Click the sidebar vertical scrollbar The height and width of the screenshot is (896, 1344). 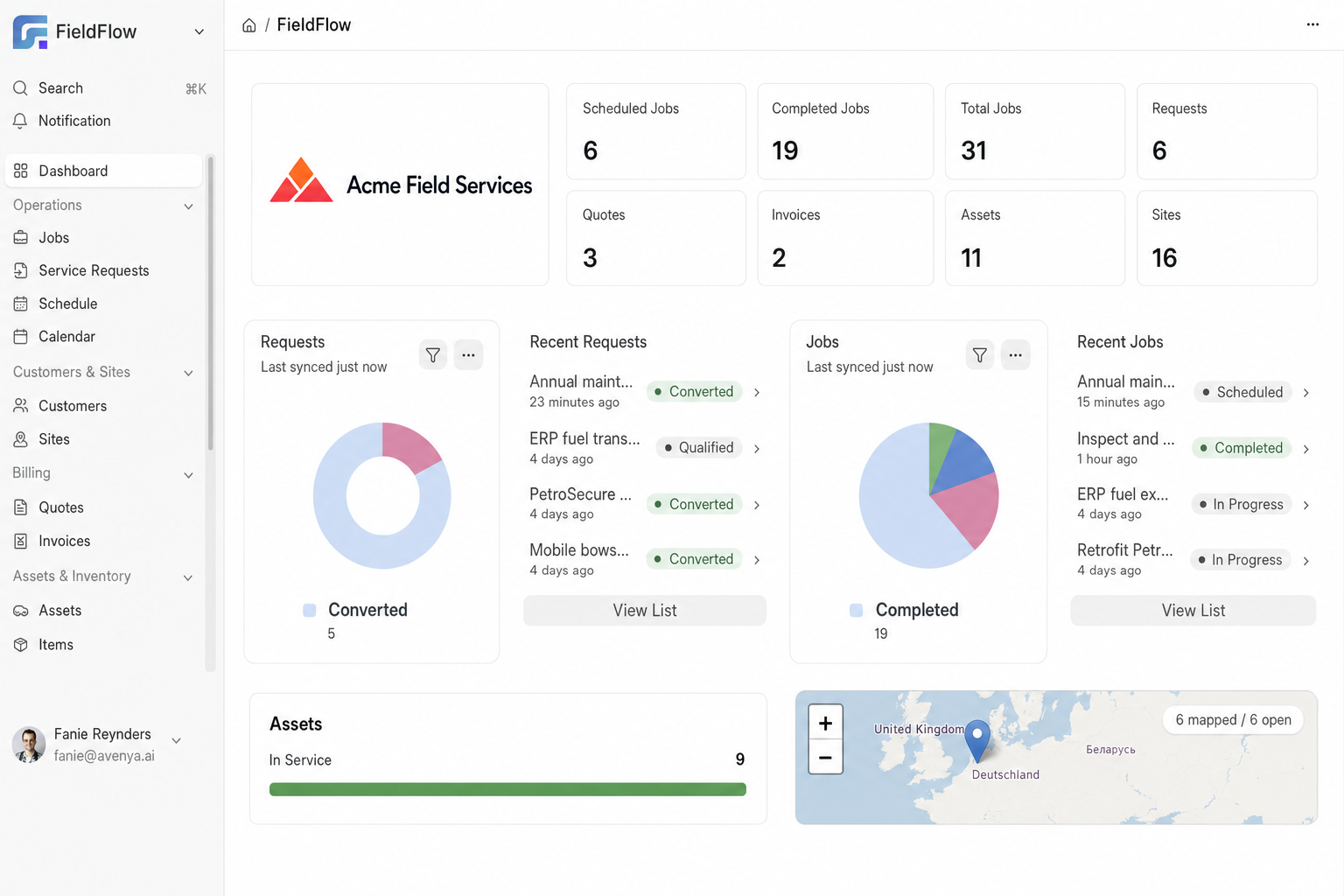point(210,304)
